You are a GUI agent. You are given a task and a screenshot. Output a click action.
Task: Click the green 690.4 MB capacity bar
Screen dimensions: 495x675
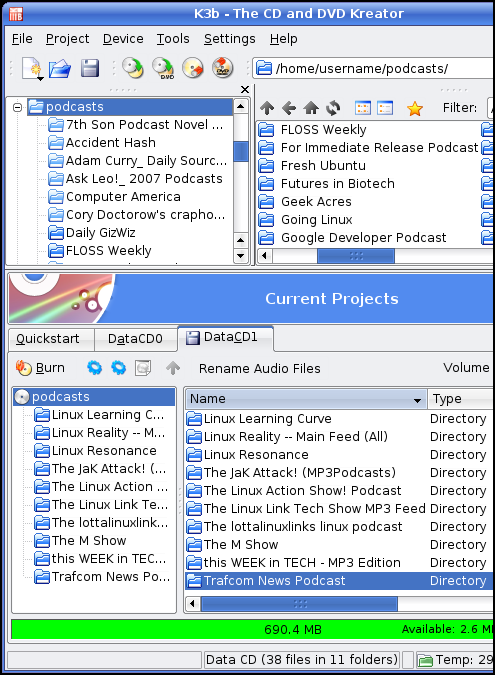click(252, 629)
